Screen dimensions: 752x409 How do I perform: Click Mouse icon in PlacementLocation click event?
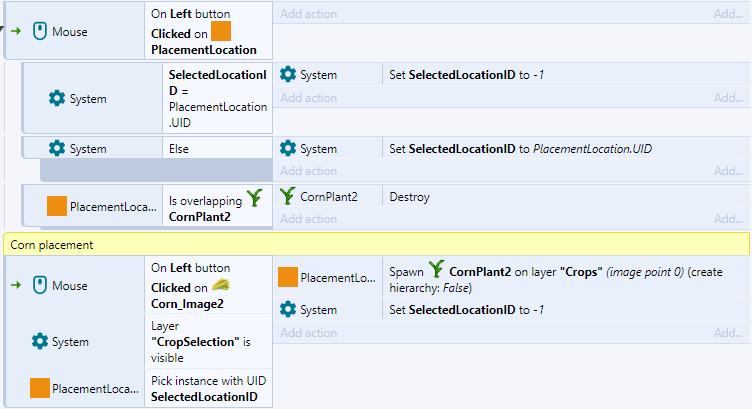pos(40,32)
